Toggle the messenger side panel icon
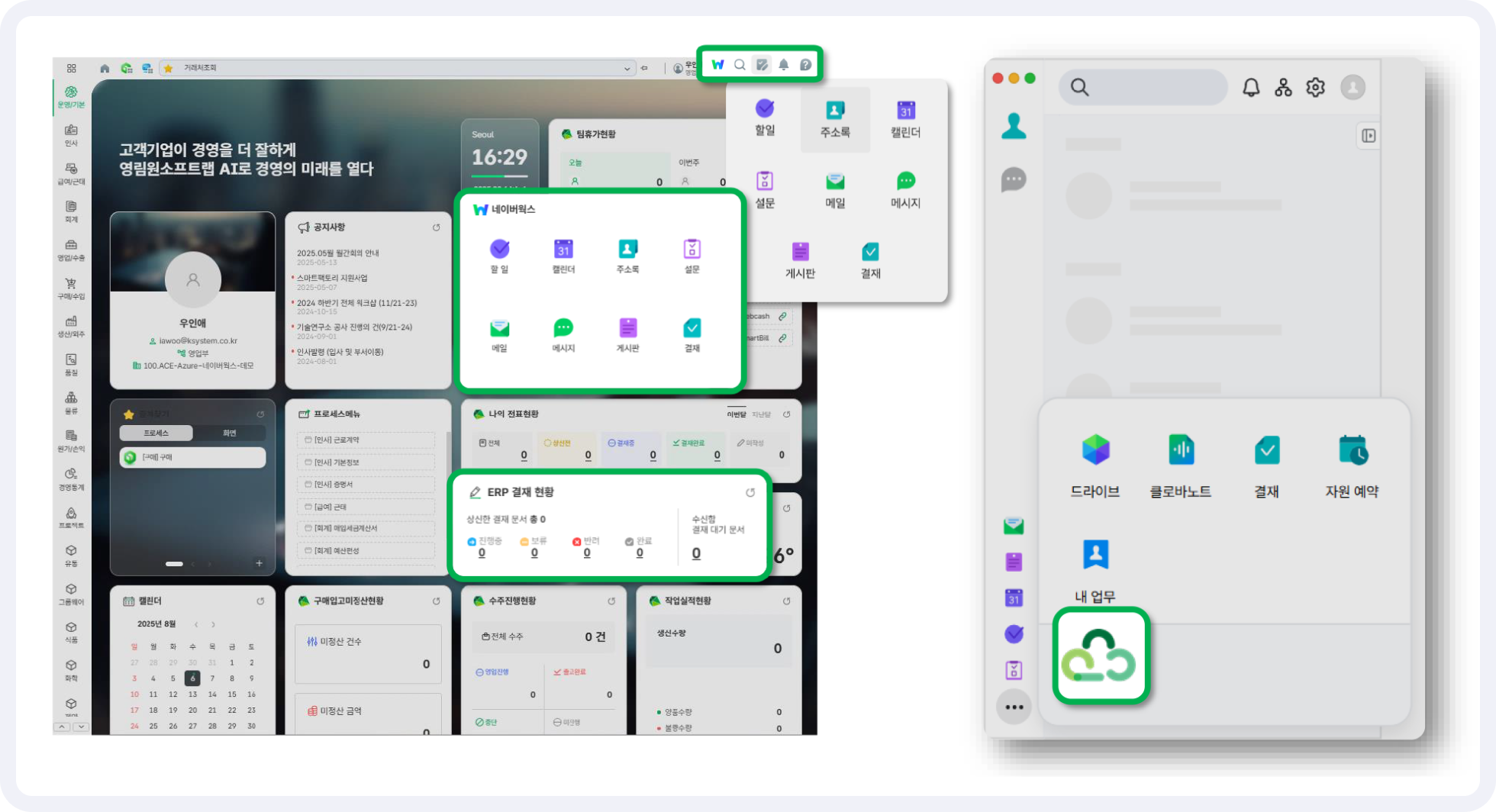1496x812 pixels. (x=1369, y=136)
